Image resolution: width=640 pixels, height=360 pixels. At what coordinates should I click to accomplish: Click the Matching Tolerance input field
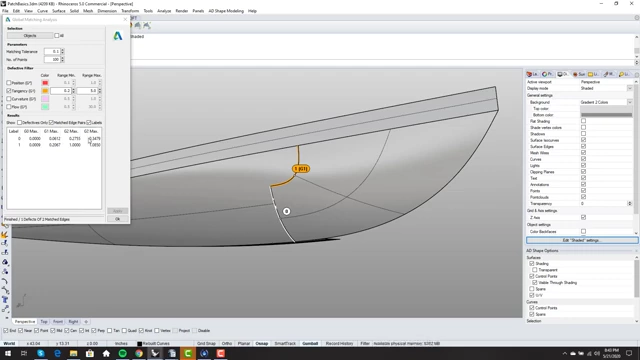[x=52, y=51]
